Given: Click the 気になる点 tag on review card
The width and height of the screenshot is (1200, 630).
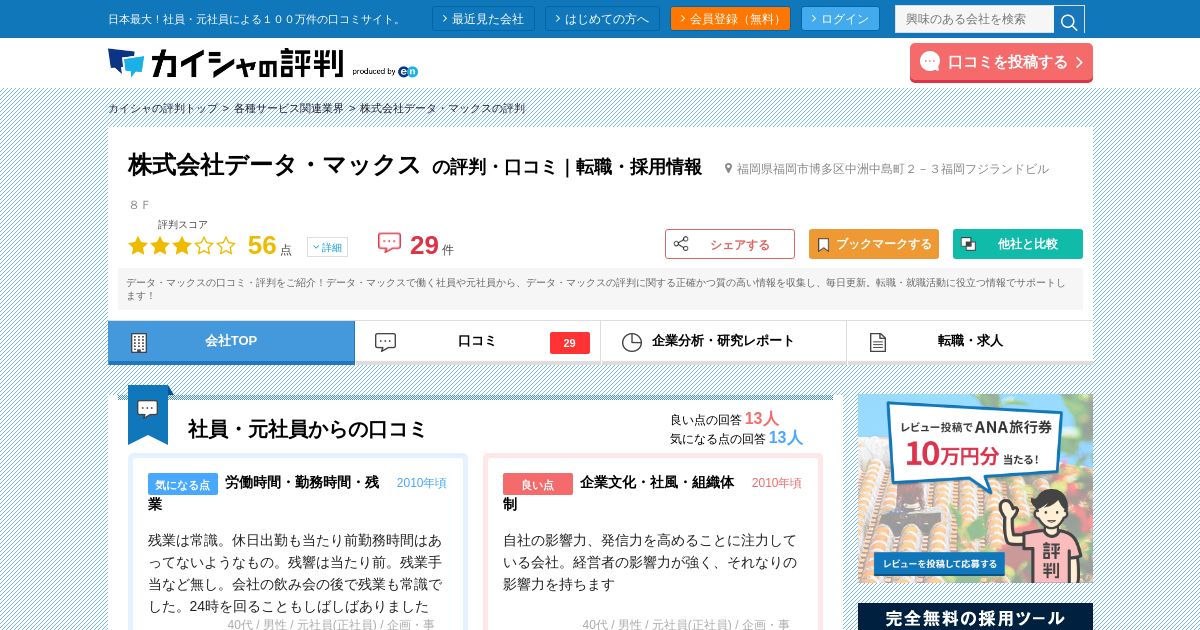Looking at the screenshot, I should click(x=183, y=484).
